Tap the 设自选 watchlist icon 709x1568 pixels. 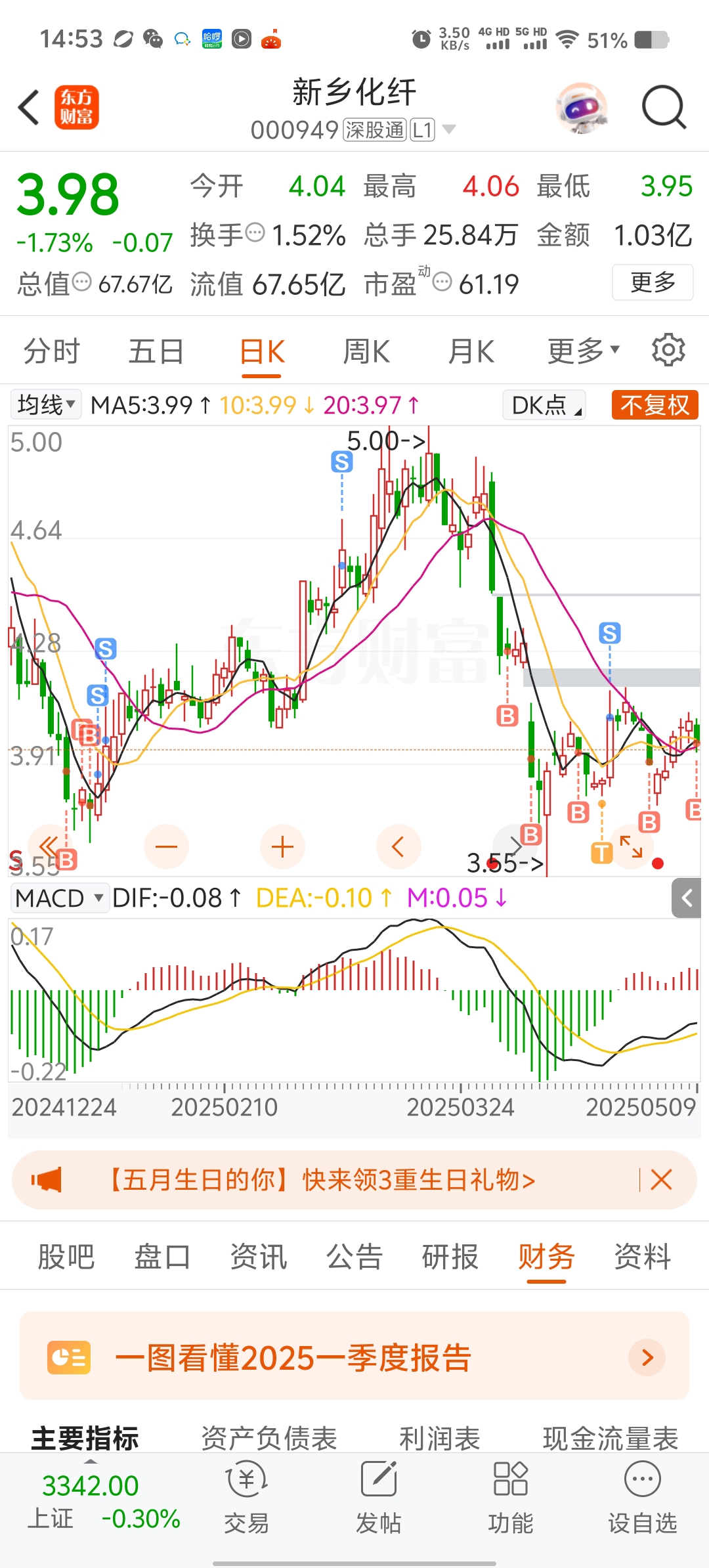[643, 1497]
